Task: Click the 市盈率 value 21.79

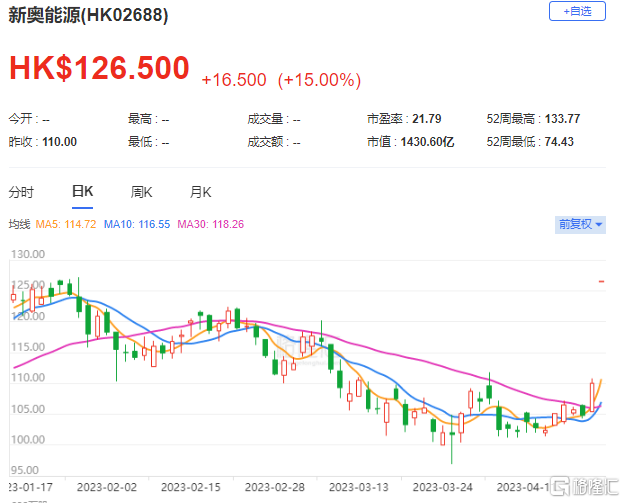Action: pos(426,119)
